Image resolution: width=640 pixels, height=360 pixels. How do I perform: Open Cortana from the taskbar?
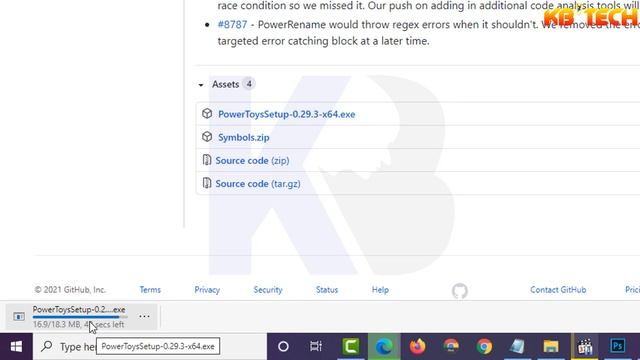point(283,347)
